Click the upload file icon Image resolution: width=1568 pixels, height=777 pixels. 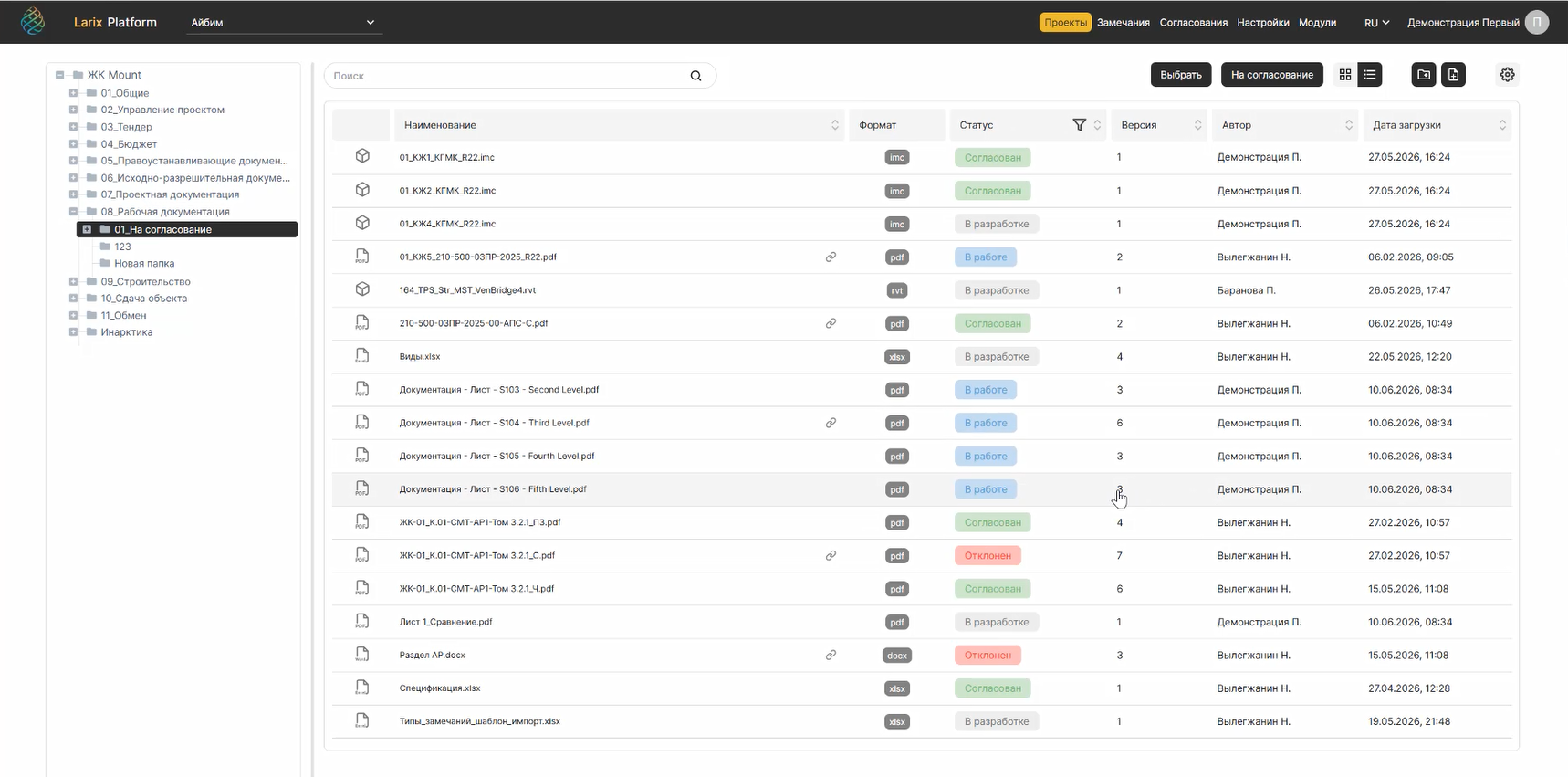tap(1454, 75)
